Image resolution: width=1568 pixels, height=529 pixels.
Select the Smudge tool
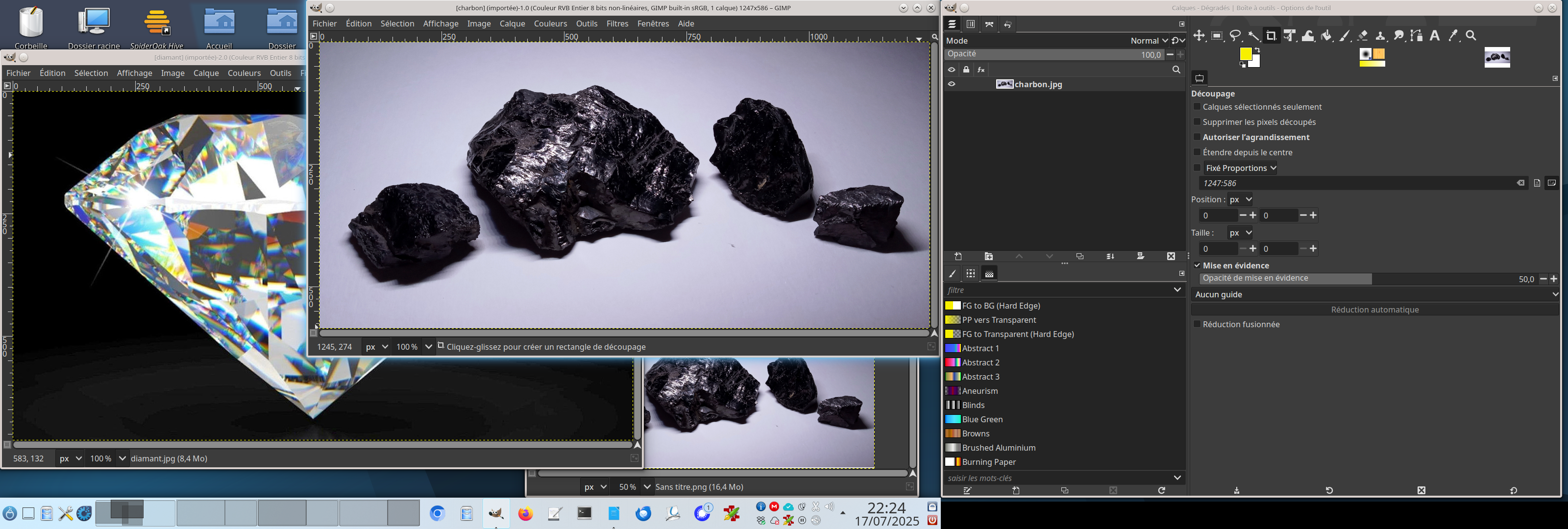click(1399, 36)
